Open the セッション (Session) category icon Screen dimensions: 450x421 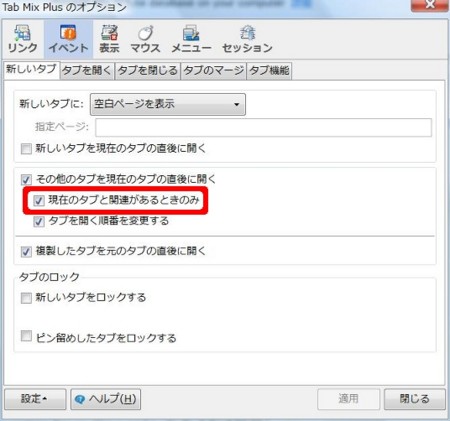247,39
